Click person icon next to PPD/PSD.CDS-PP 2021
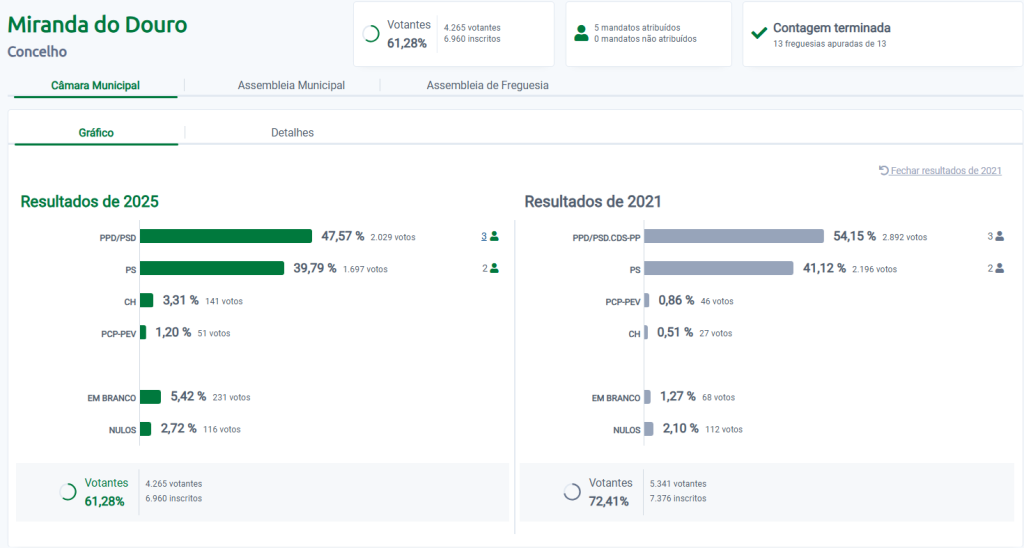This screenshot has width=1024, height=548. pos(999,237)
